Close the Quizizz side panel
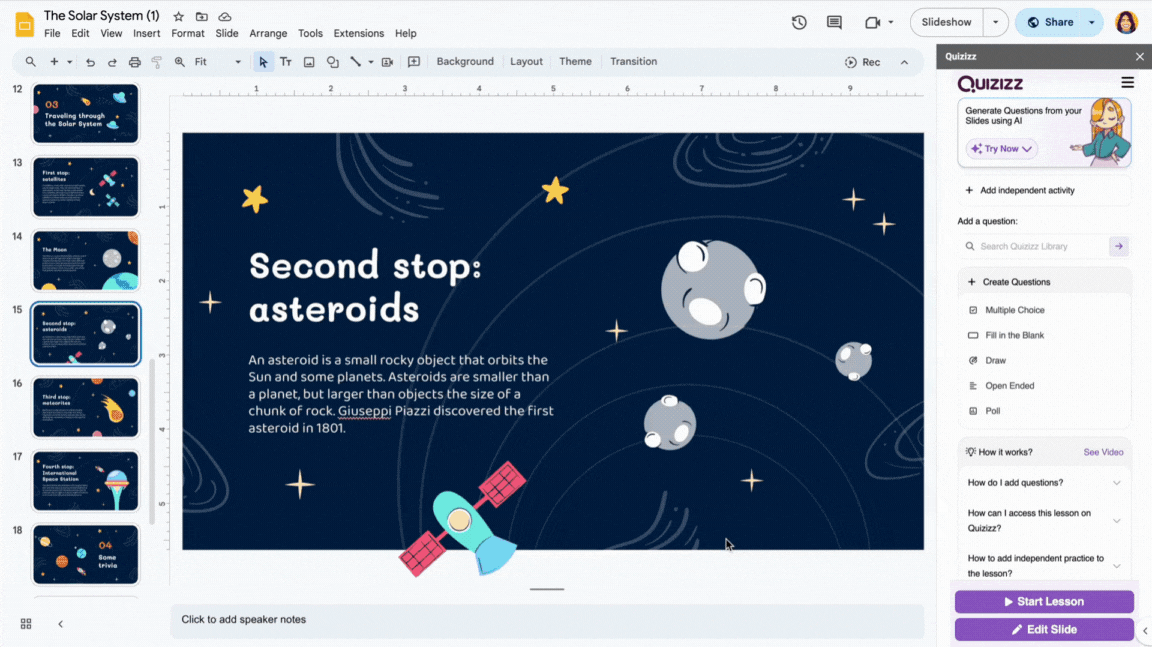1152x647 pixels. pos(1140,57)
